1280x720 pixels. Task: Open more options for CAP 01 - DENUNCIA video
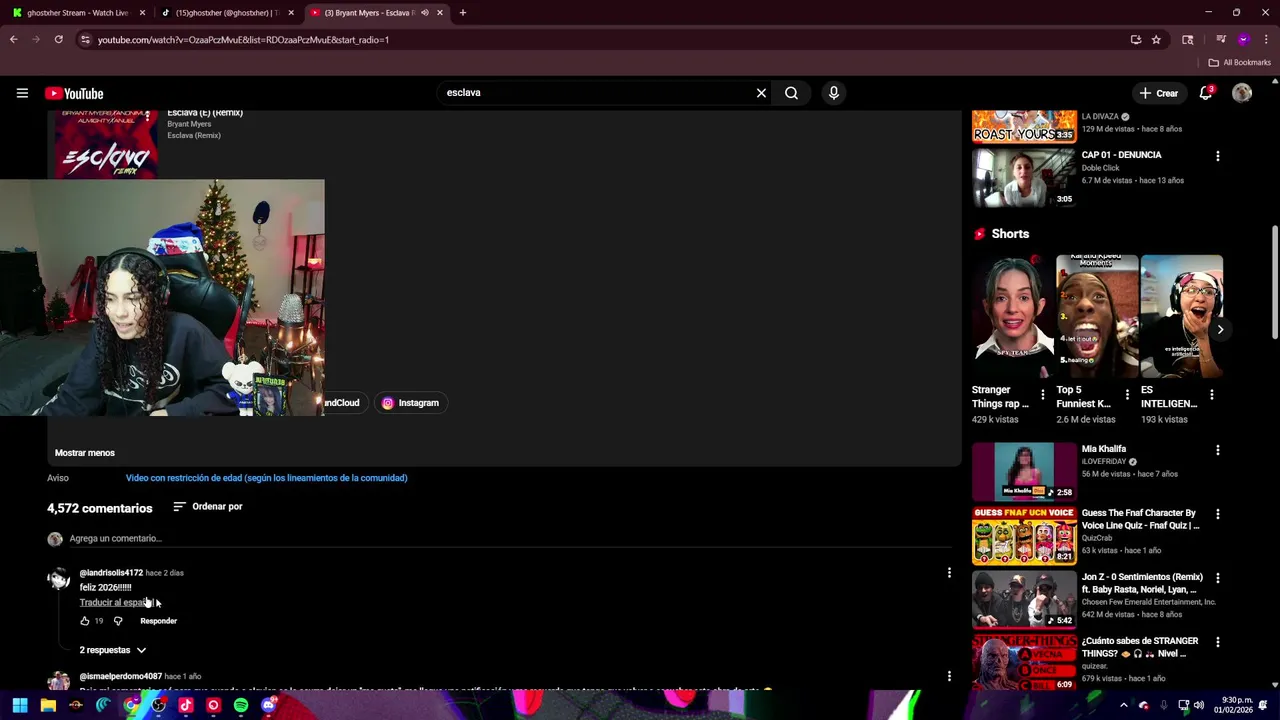1217,156
